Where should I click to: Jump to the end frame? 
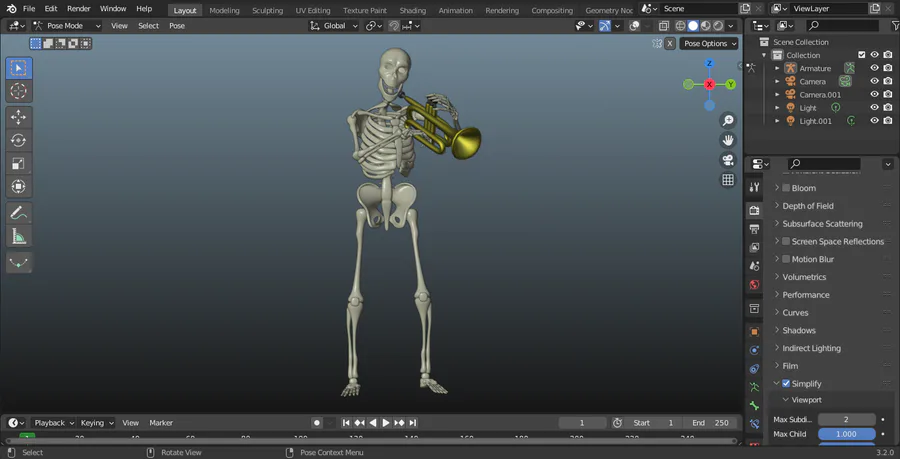point(413,423)
